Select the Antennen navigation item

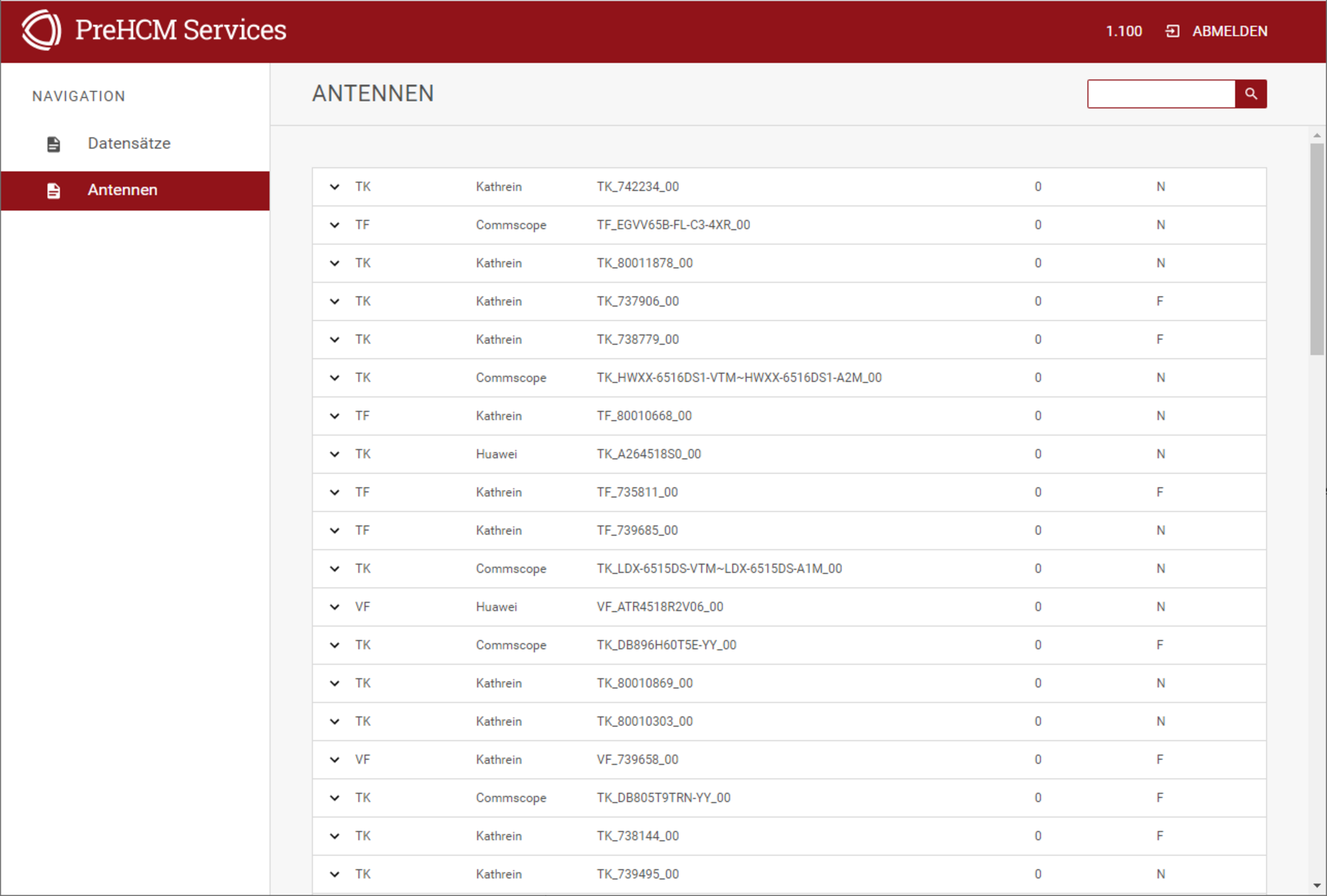point(135,191)
